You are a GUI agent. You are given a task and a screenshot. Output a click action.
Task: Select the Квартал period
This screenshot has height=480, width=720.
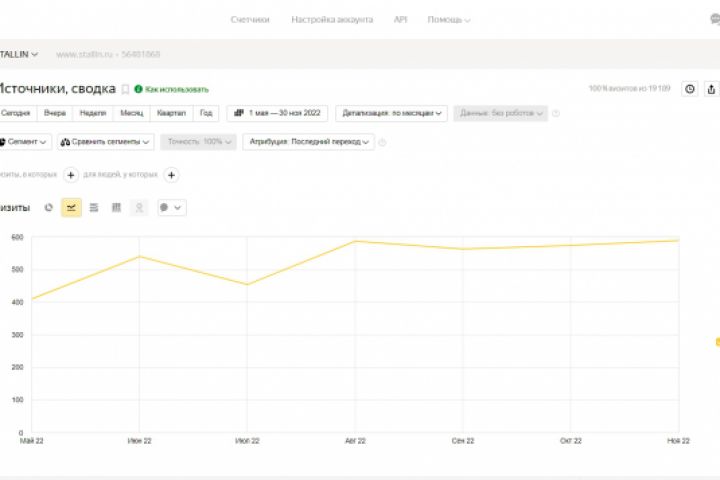[x=171, y=113]
